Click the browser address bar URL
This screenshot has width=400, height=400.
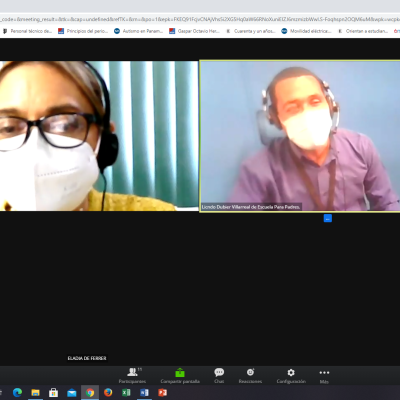200,19
